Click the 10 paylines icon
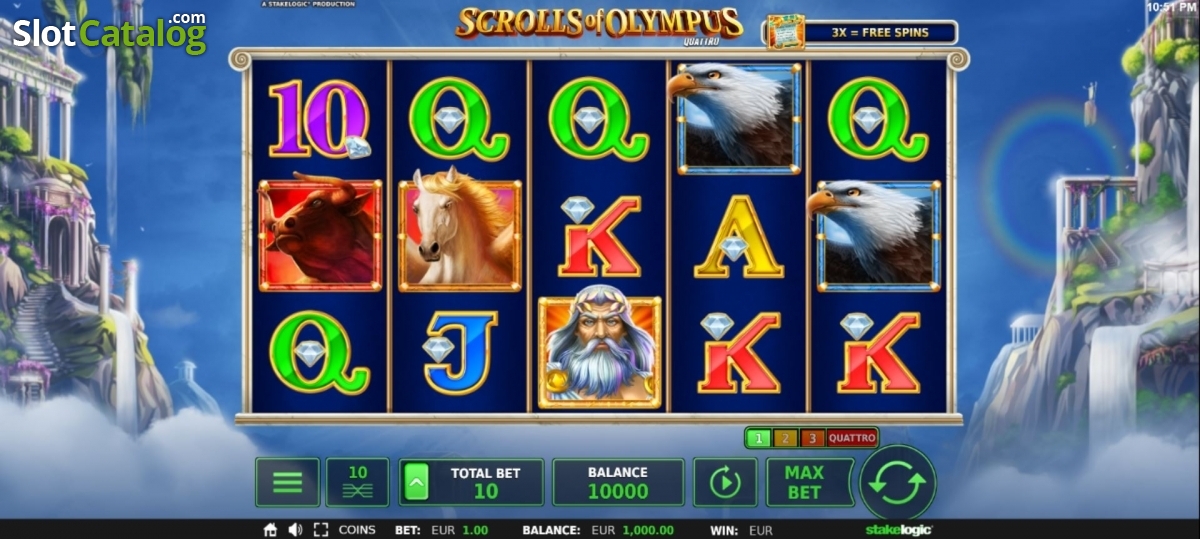The width and height of the screenshot is (1200, 539). [x=357, y=482]
